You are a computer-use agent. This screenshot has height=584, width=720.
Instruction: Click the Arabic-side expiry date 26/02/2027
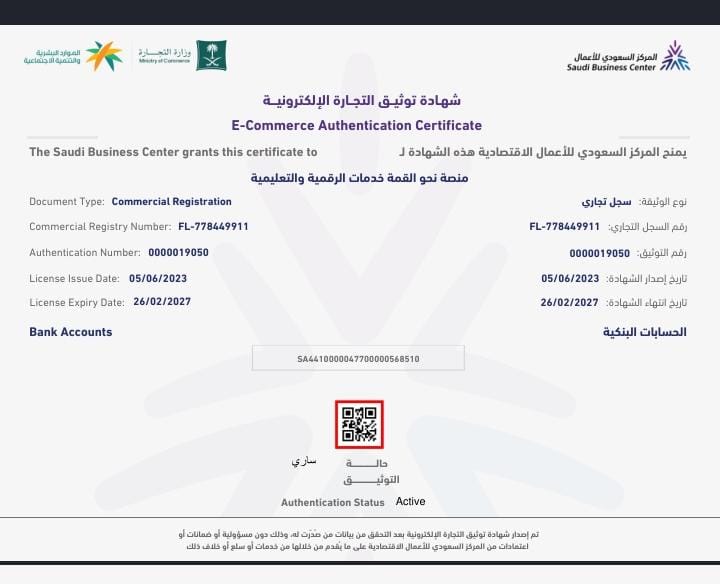click(x=568, y=303)
